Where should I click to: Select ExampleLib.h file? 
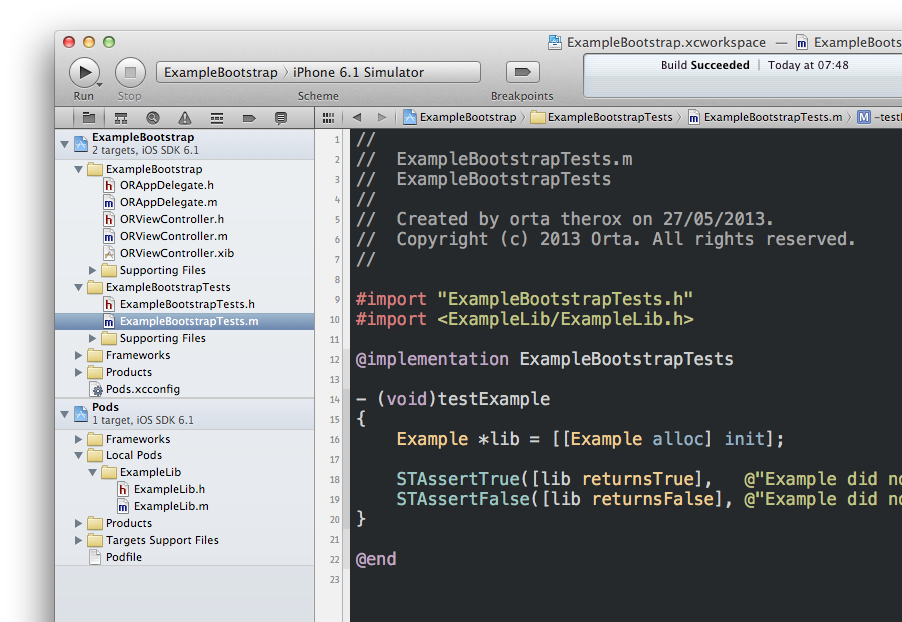tap(184, 490)
